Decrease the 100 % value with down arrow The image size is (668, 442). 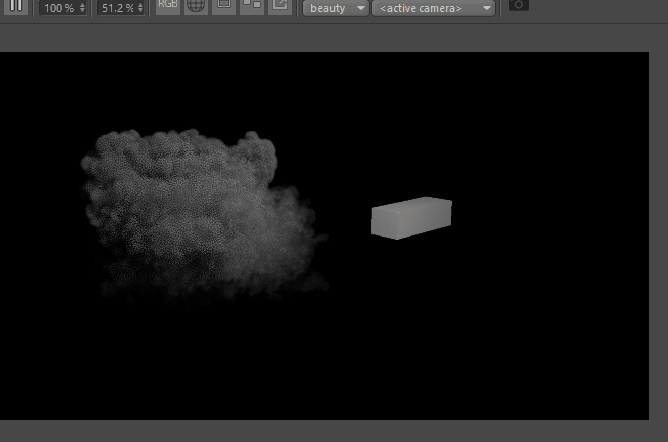click(82, 11)
